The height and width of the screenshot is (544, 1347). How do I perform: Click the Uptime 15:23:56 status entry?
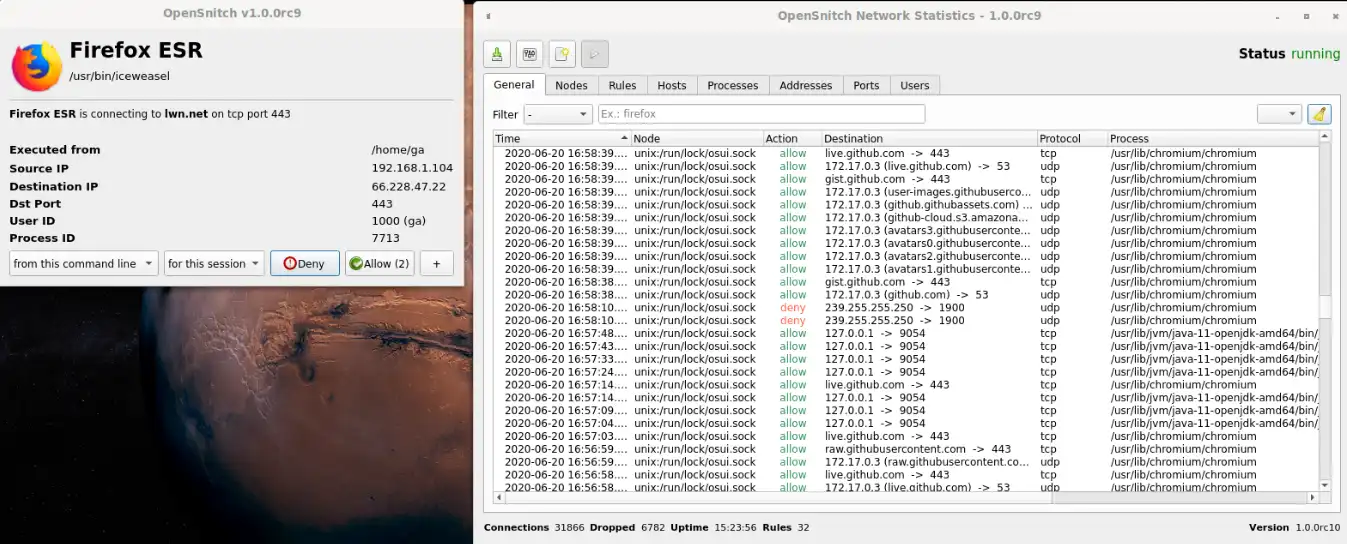tap(711, 527)
